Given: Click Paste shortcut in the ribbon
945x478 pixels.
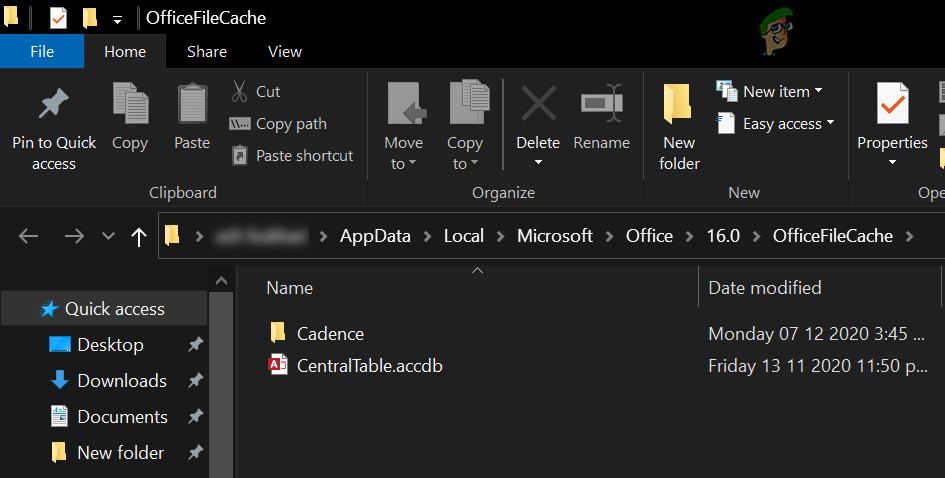Looking at the screenshot, I should point(292,156).
